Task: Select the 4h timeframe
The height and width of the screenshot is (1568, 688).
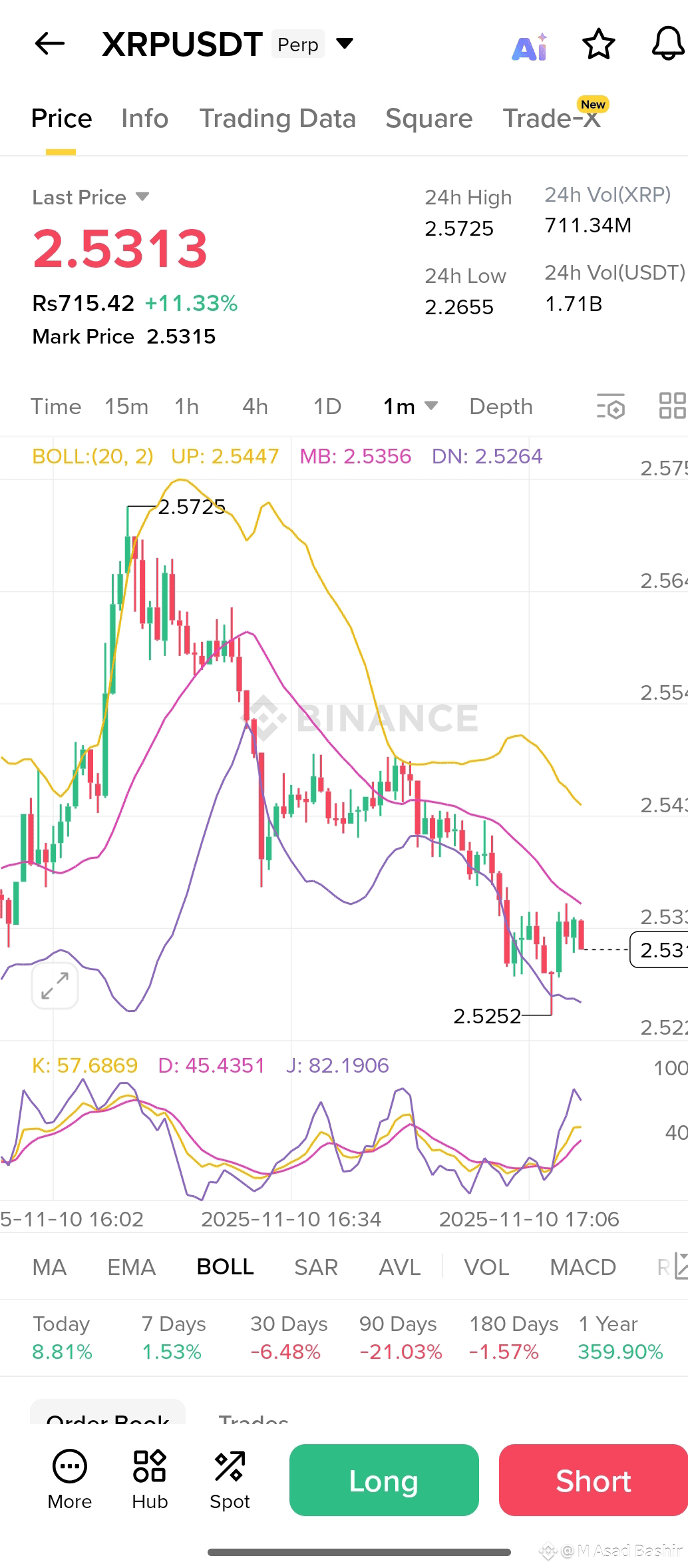Action: [x=255, y=406]
